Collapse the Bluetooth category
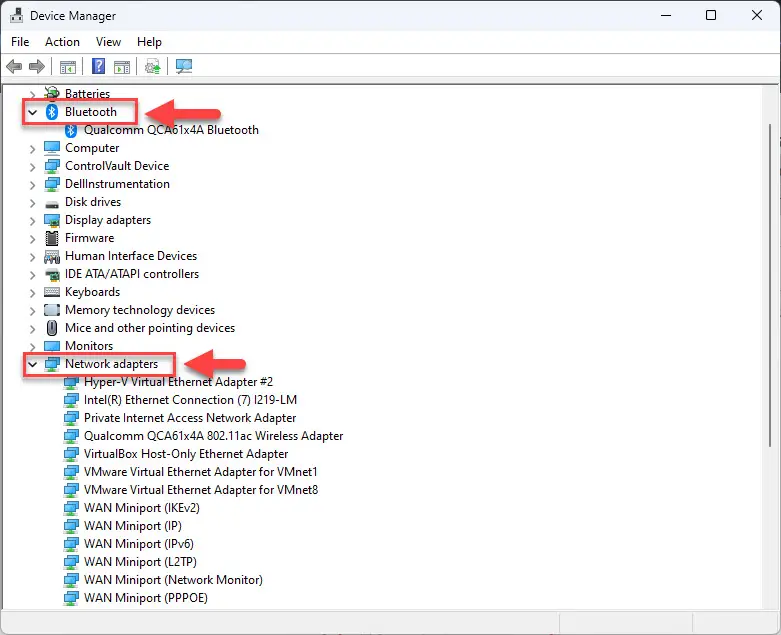Screen dimensions: 781x635 [x=33, y=113]
